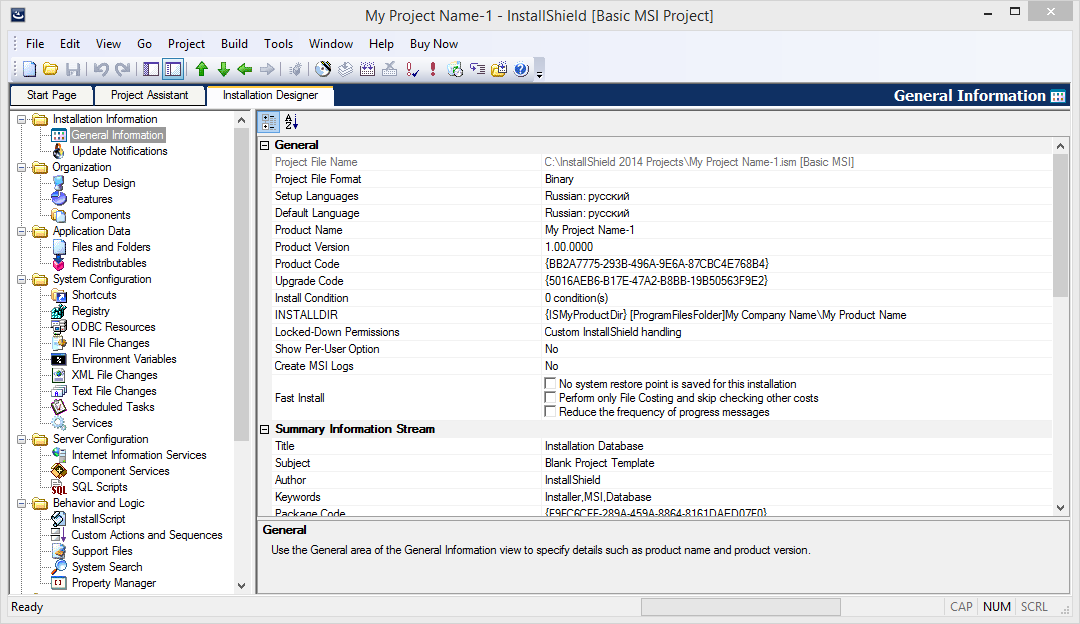Screen dimensions: 1080x624
Task: Click the gray forward arrow icon
Action: coord(267,69)
